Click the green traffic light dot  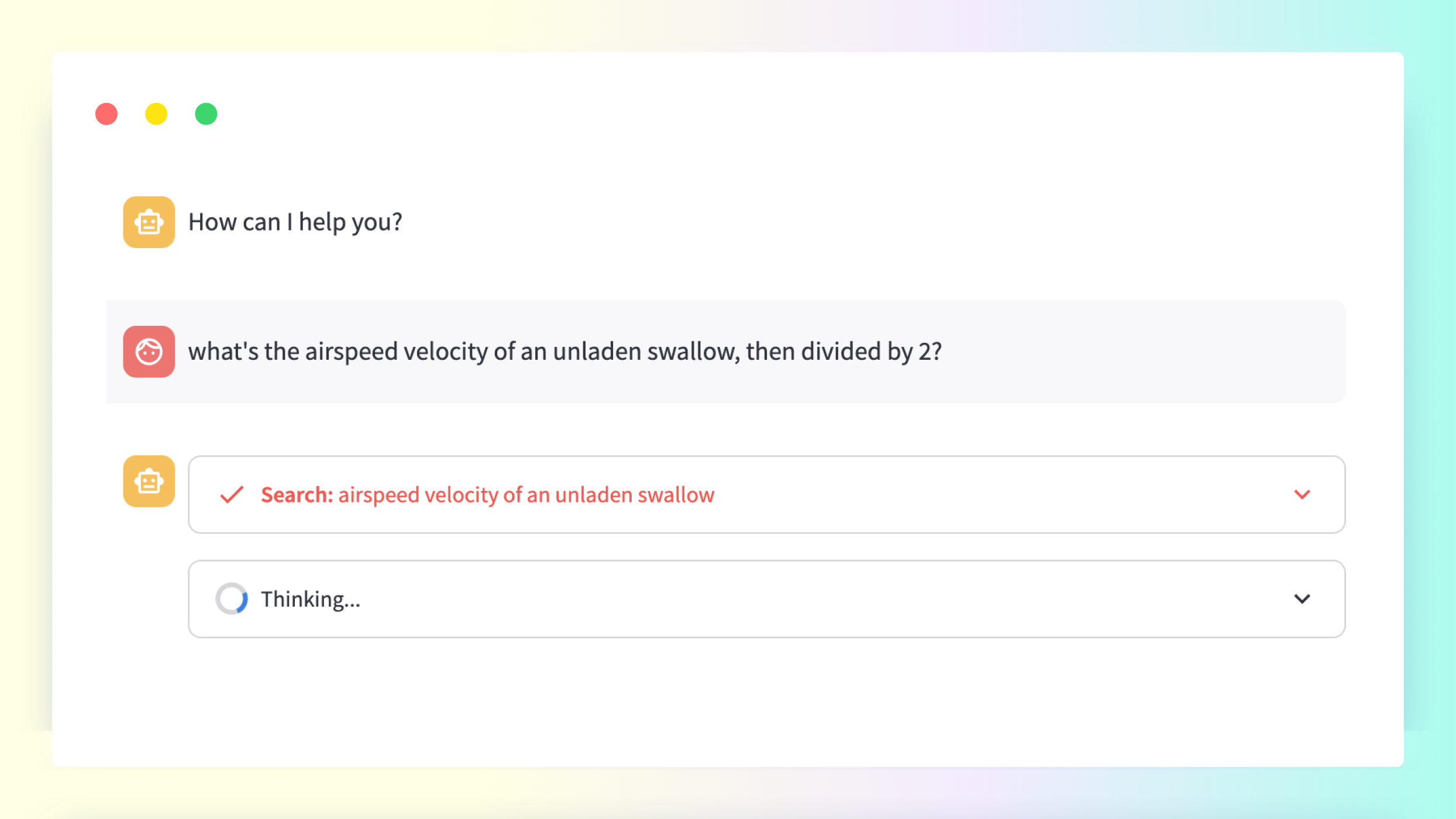pyautogui.click(x=205, y=113)
